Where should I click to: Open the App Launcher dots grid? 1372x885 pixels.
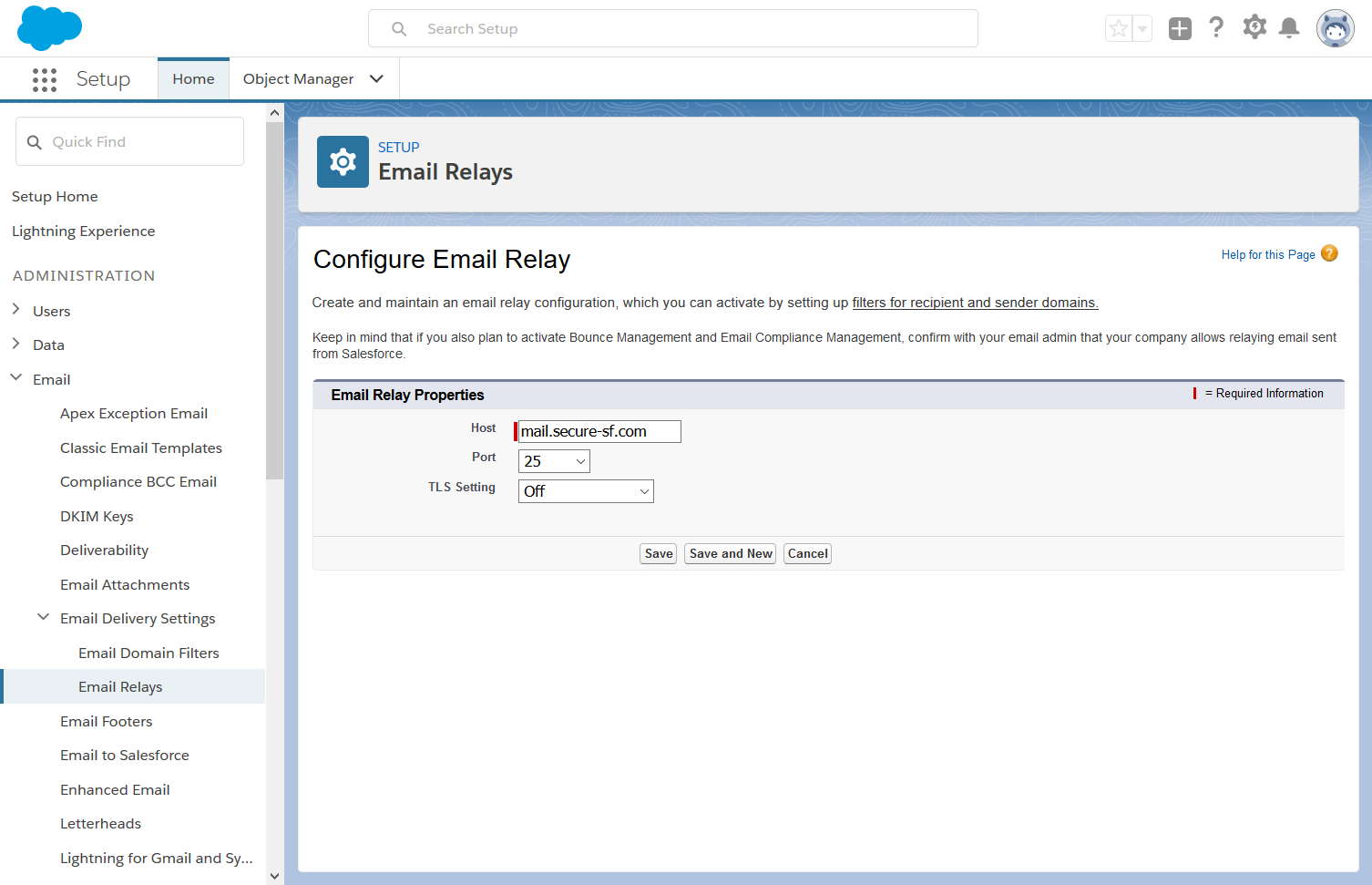pyautogui.click(x=44, y=79)
